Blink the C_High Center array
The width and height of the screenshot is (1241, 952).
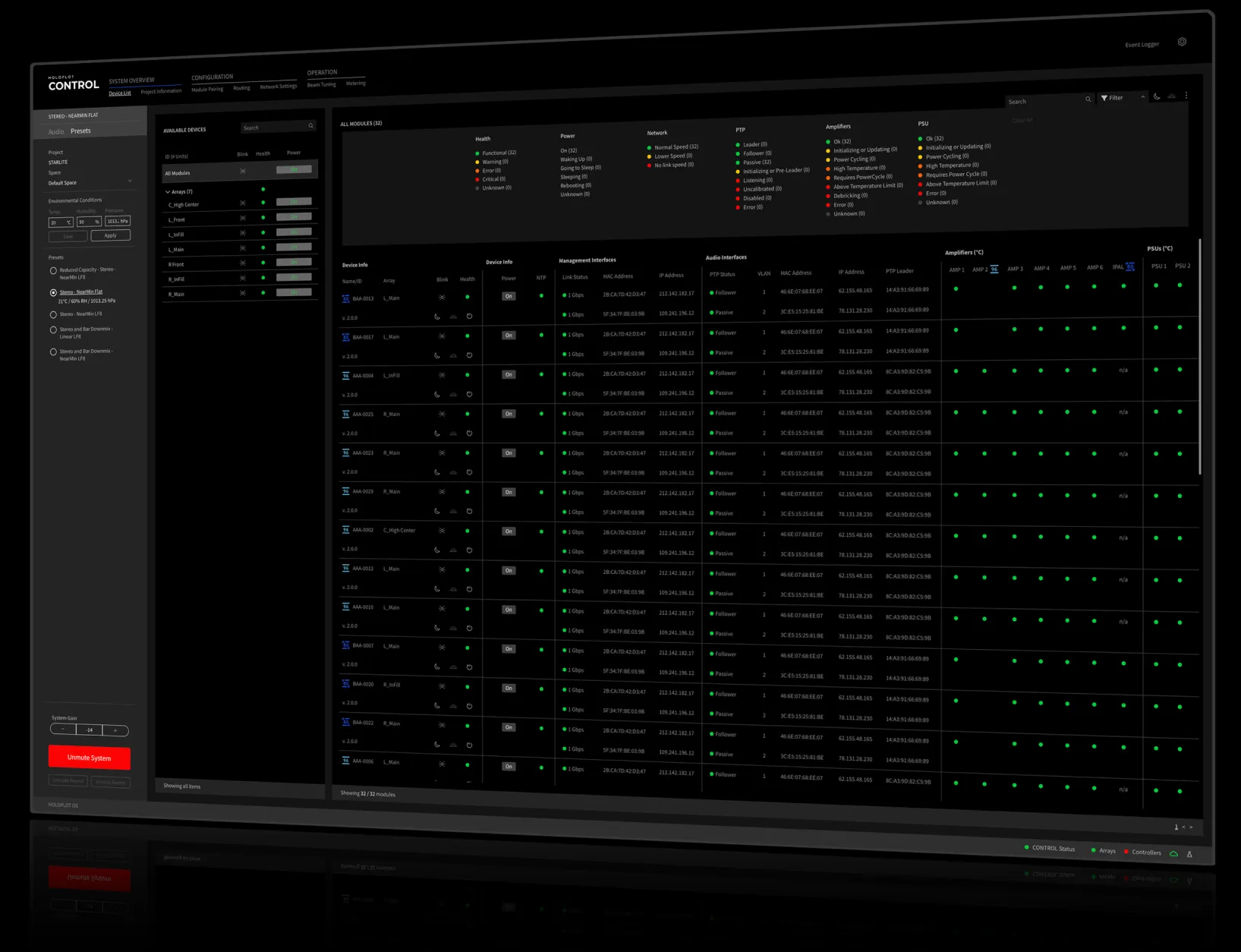click(243, 203)
